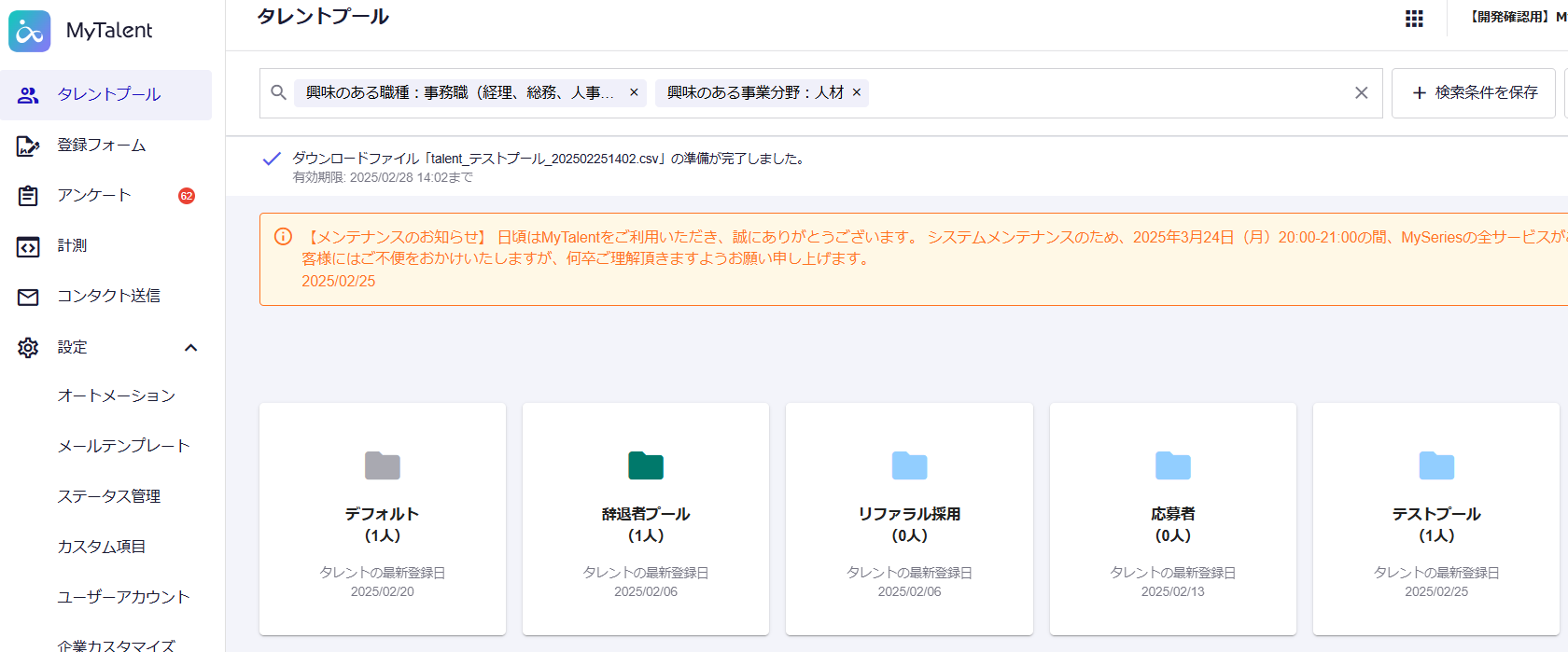The image size is (1568, 652).
Task: Open the teal 辞退者プール folder
Action: pyautogui.click(x=645, y=465)
